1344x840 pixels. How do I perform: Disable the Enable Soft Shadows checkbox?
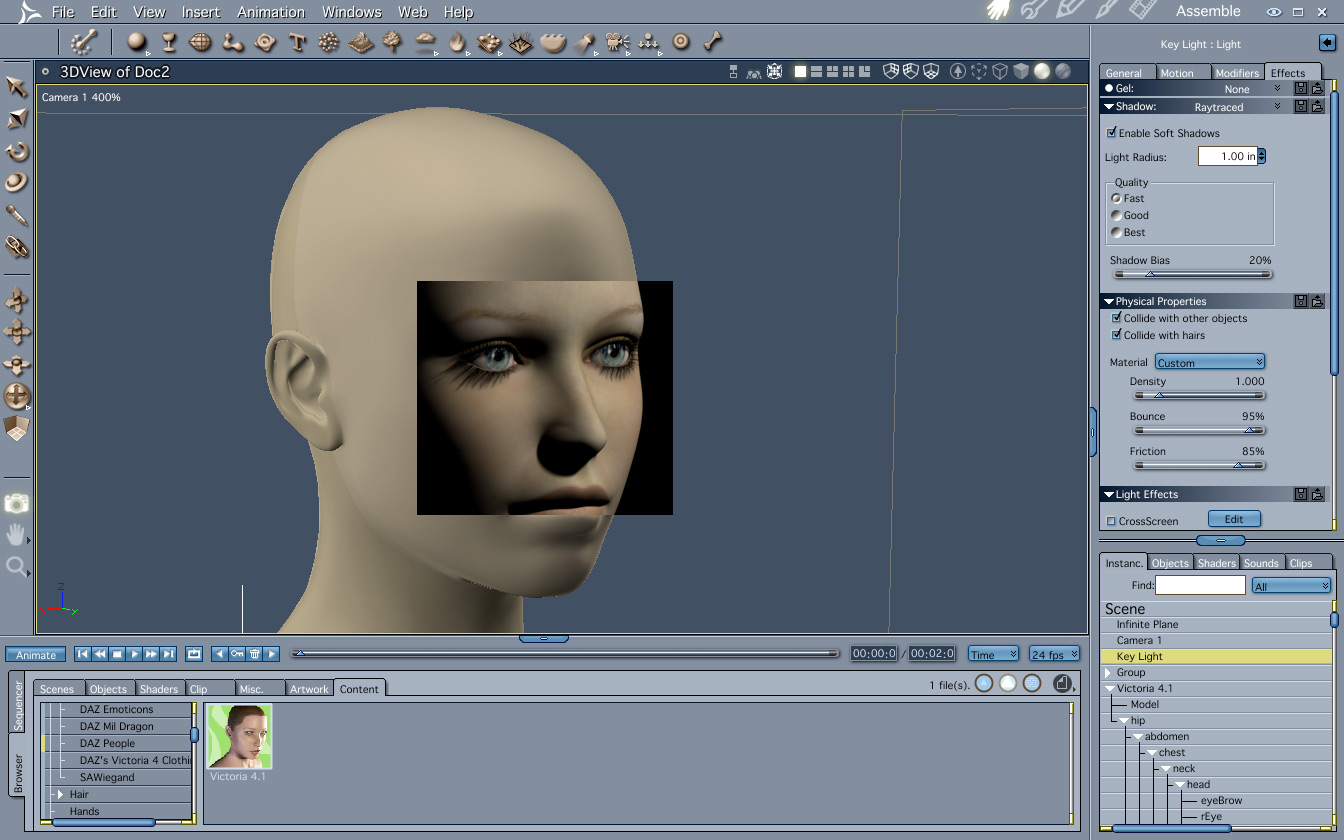(x=1111, y=133)
